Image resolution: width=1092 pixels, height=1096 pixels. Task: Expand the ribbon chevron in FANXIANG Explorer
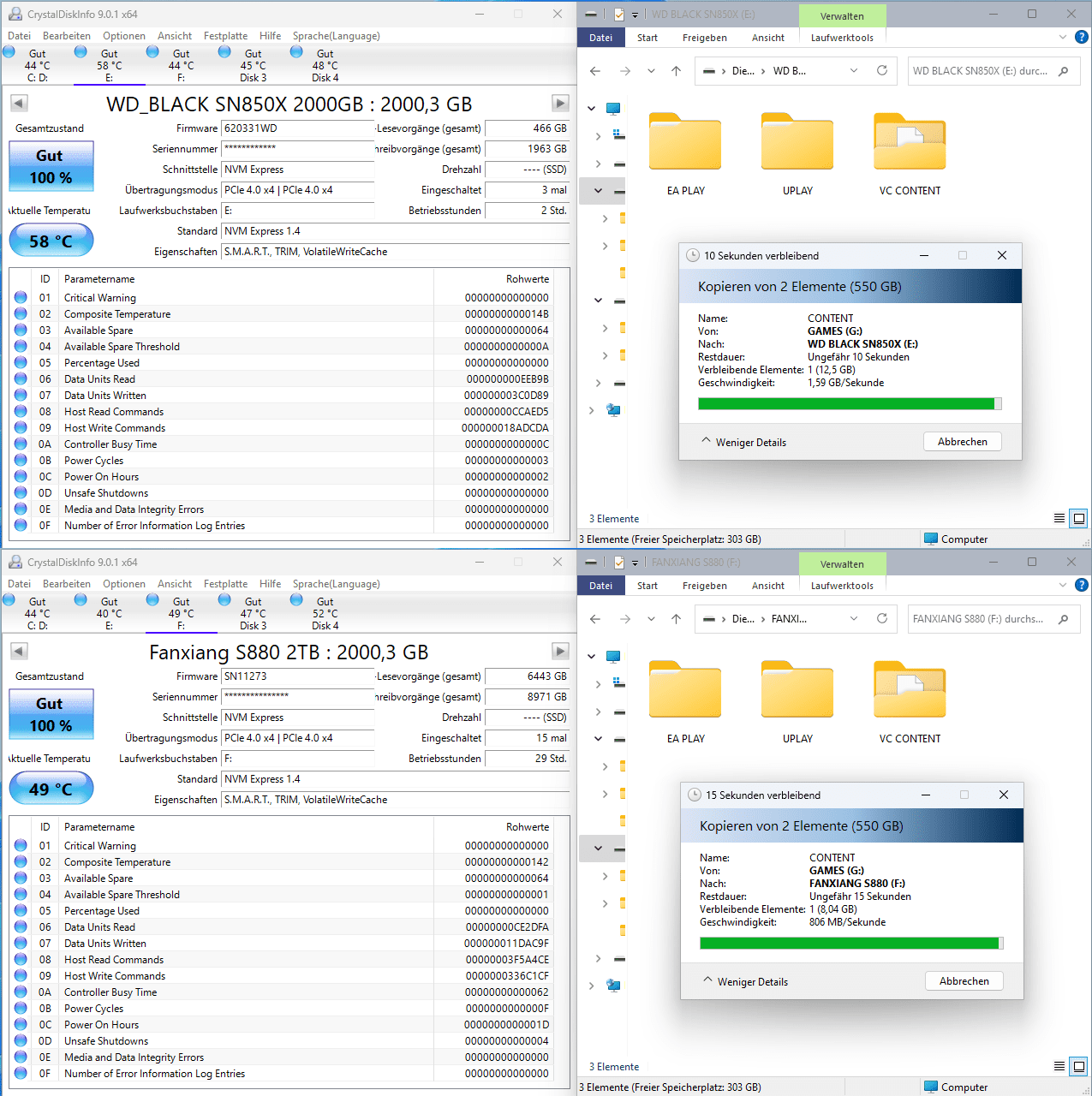click(1063, 585)
